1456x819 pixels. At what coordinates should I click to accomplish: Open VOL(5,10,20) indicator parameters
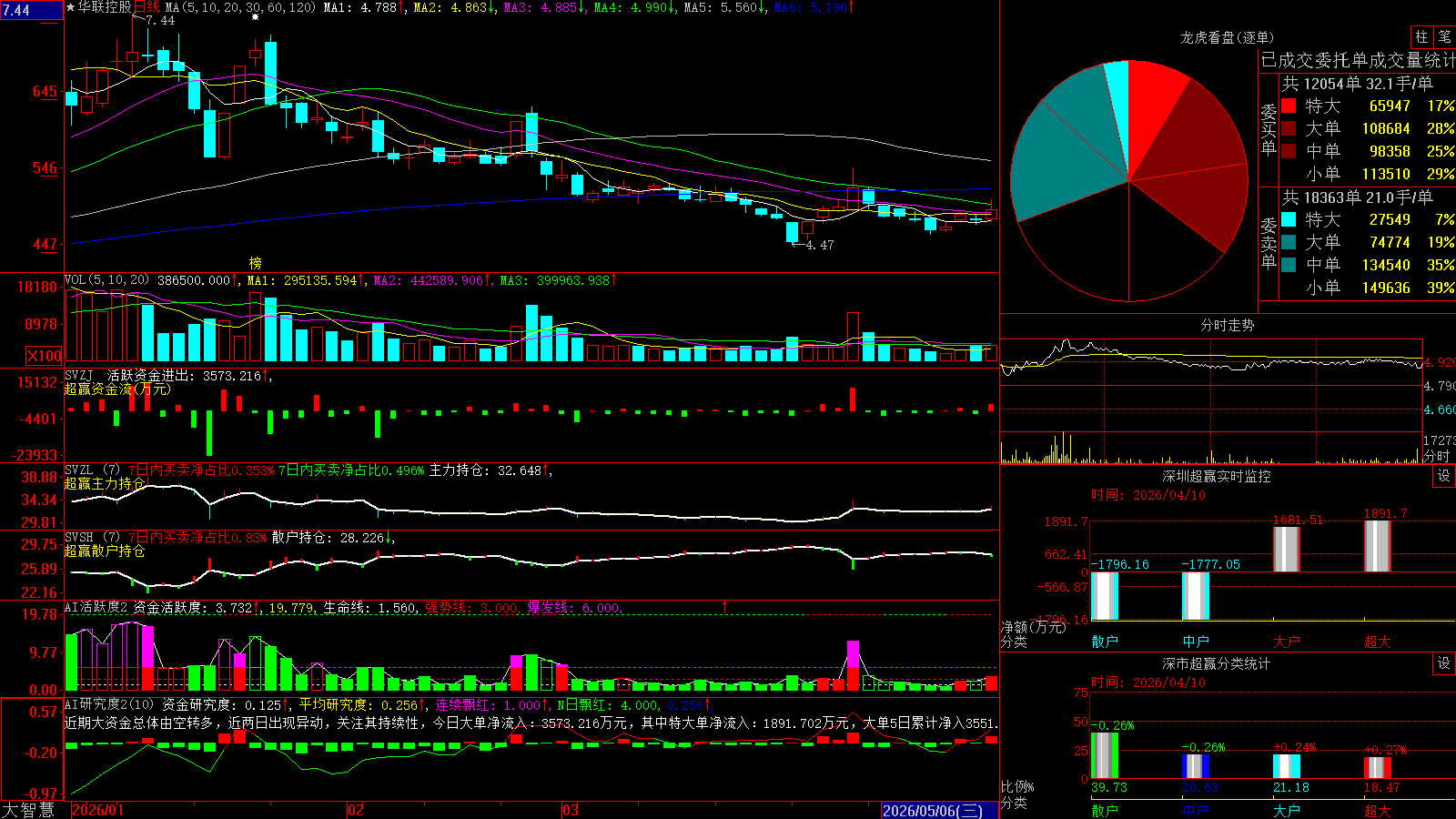point(106,280)
